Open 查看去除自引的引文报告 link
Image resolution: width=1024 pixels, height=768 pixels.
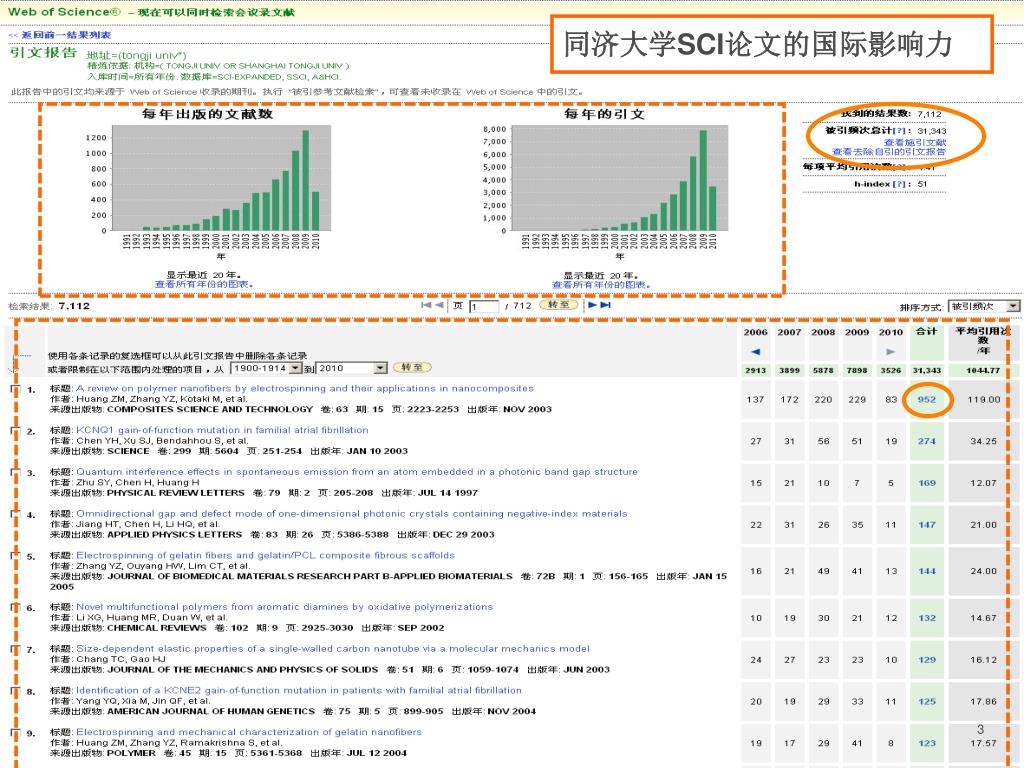click(x=889, y=152)
